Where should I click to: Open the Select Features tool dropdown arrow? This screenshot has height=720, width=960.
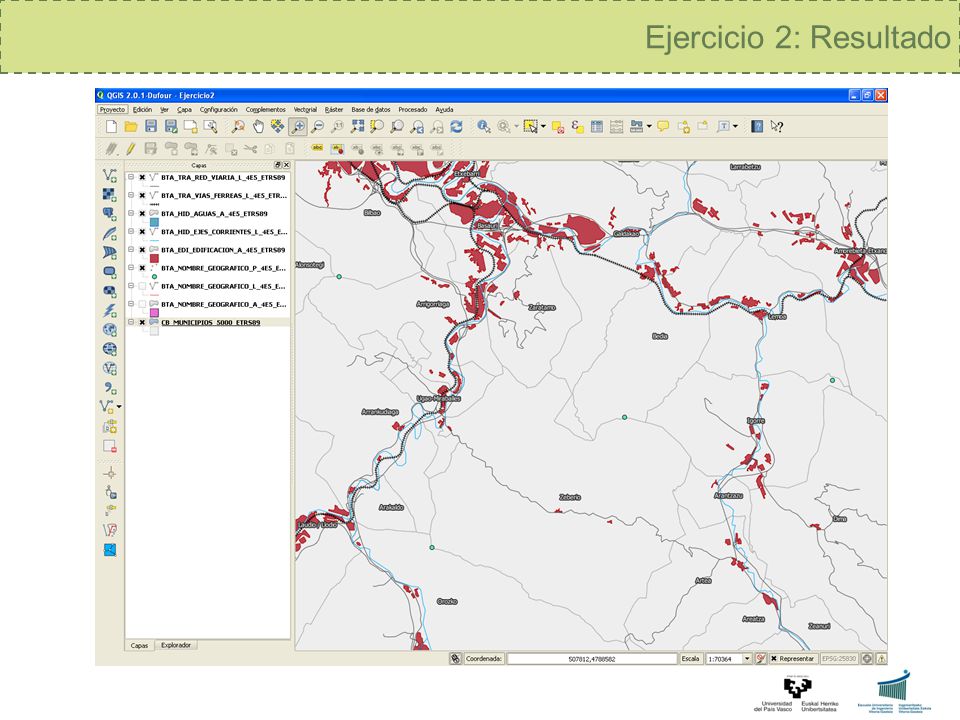point(543,127)
